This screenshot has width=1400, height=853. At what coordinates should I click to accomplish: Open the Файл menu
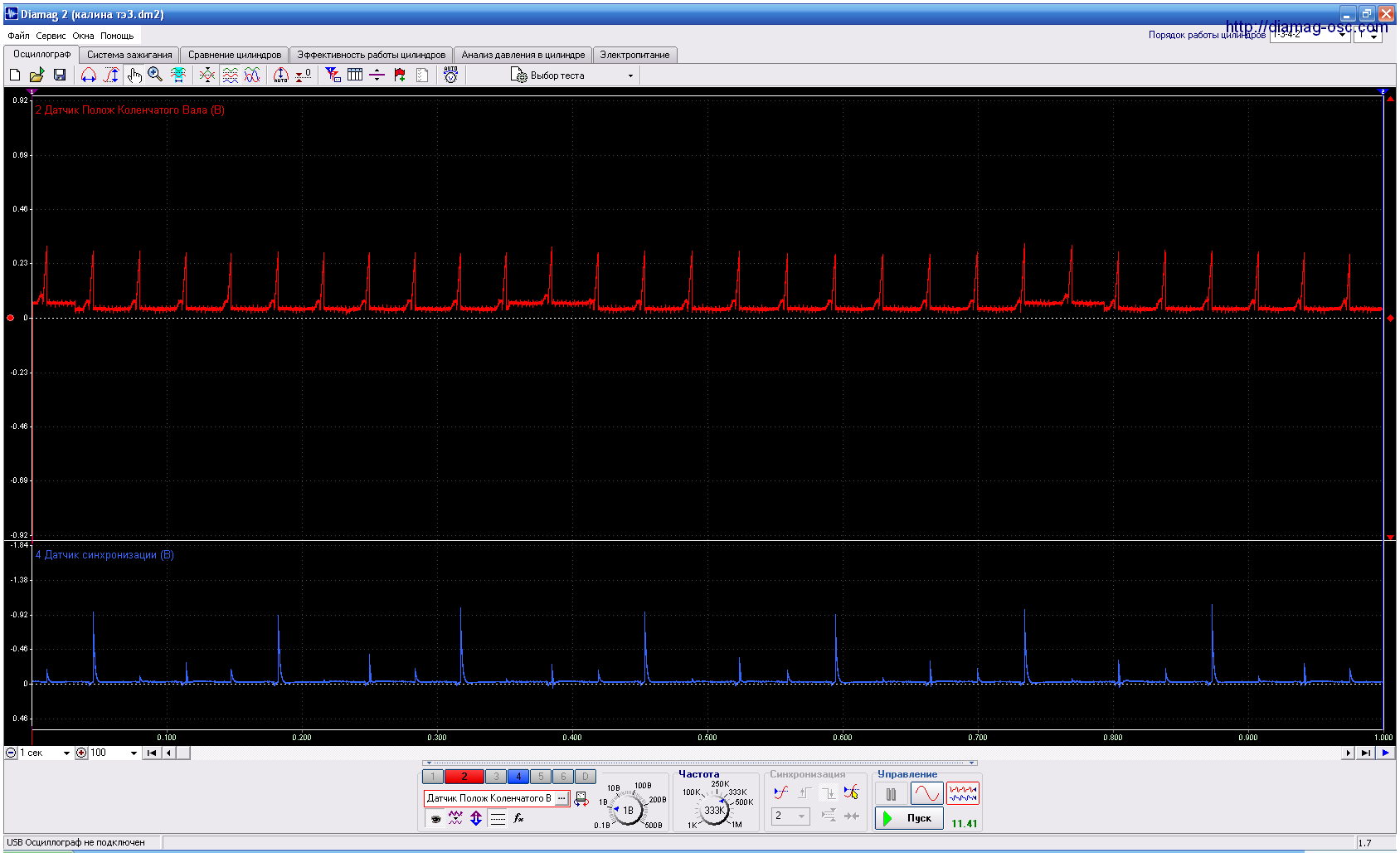[x=18, y=36]
